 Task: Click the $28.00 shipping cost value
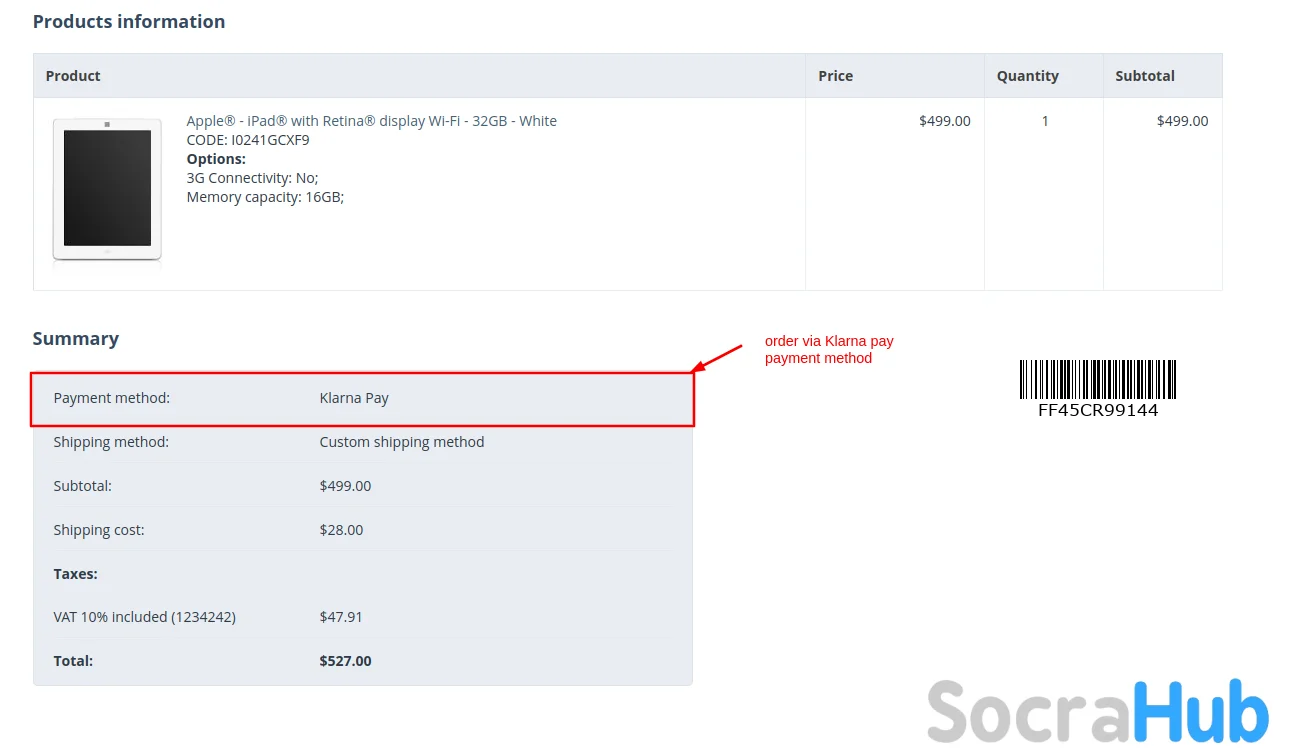341,530
